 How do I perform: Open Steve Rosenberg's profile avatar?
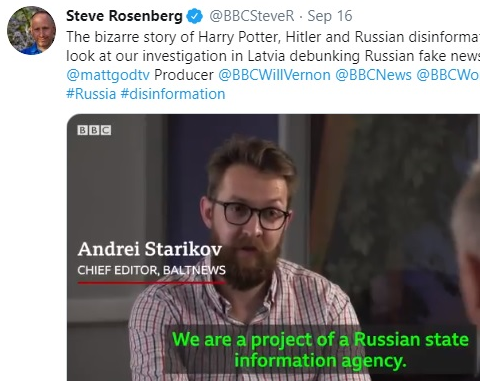31,30
